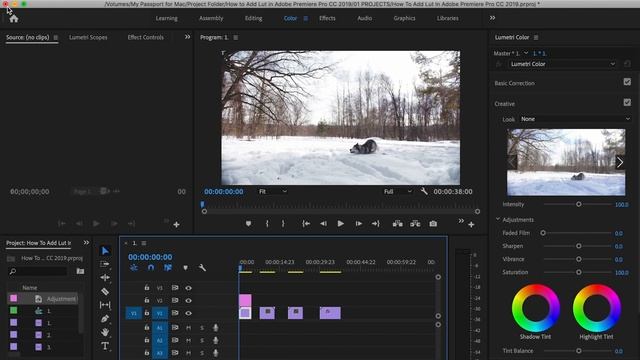Select the Pen tool
This screenshot has height=360, width=640.
point(105,318)
